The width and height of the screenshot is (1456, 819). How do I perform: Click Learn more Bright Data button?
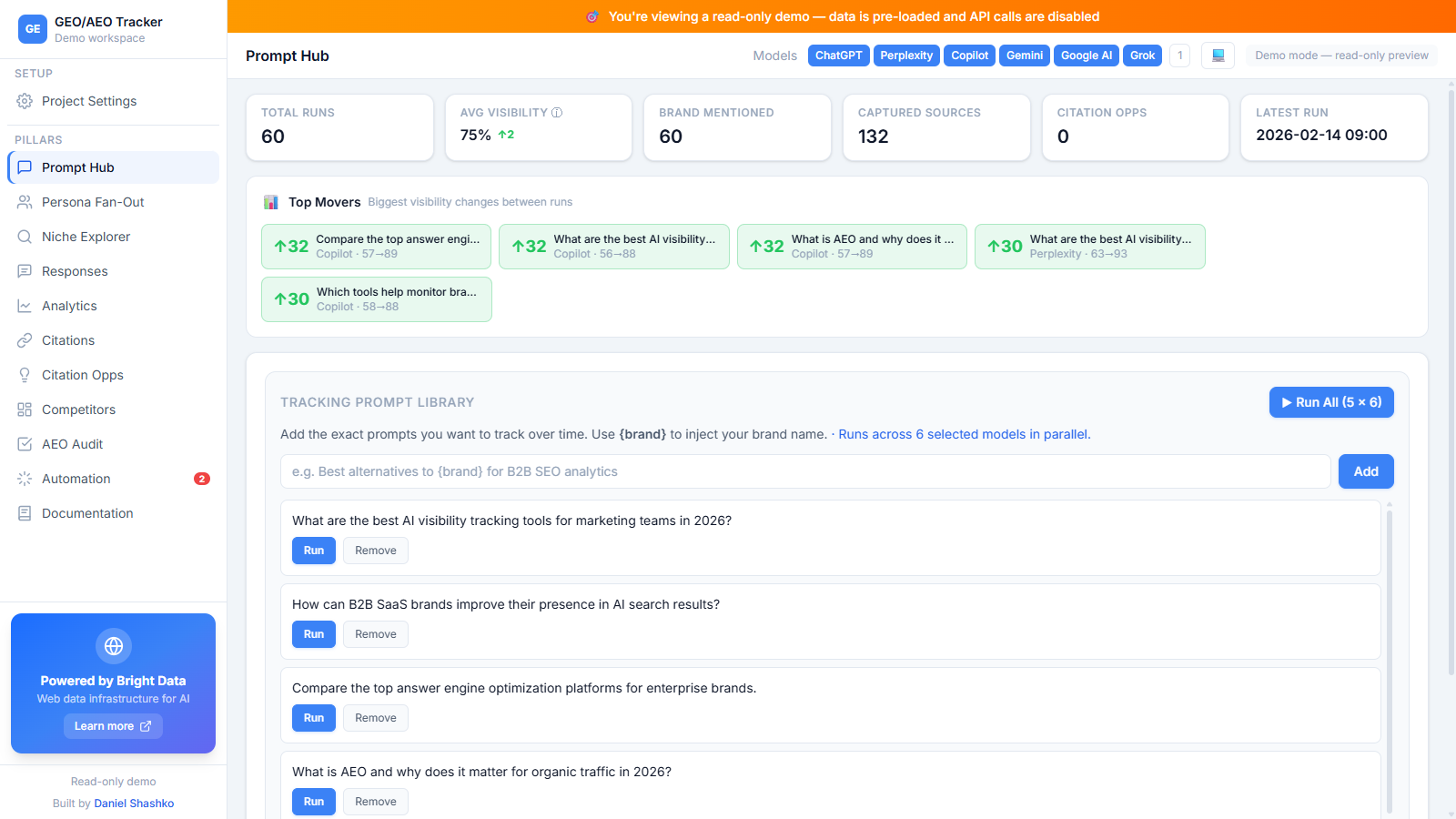113,726
